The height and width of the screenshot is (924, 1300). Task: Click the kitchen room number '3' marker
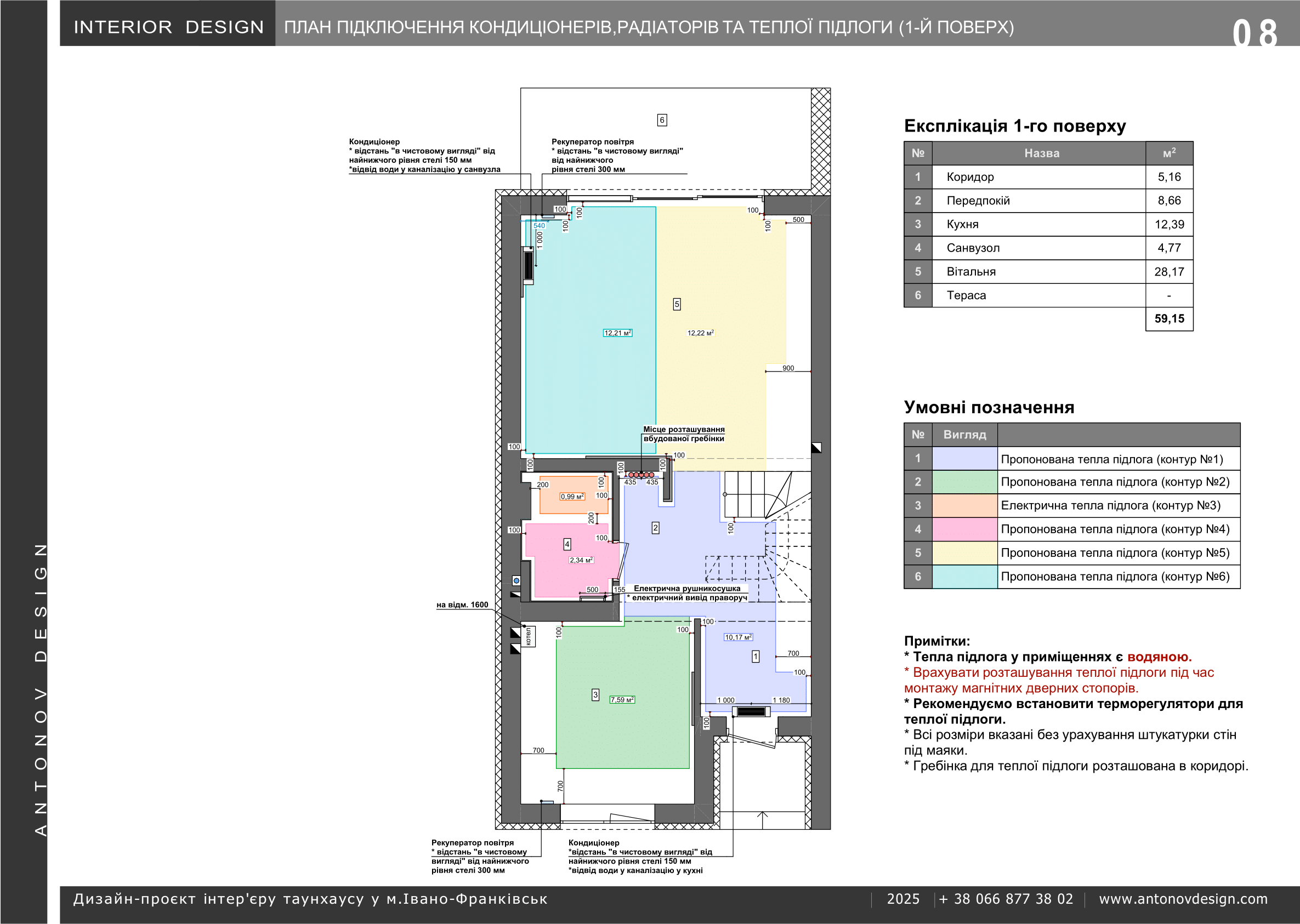(595, 695)
